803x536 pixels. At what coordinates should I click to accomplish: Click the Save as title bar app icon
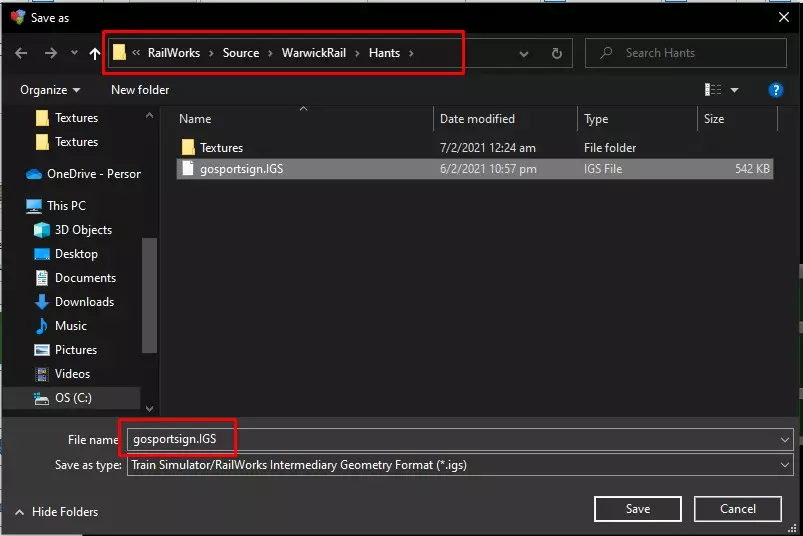[18, 17]
